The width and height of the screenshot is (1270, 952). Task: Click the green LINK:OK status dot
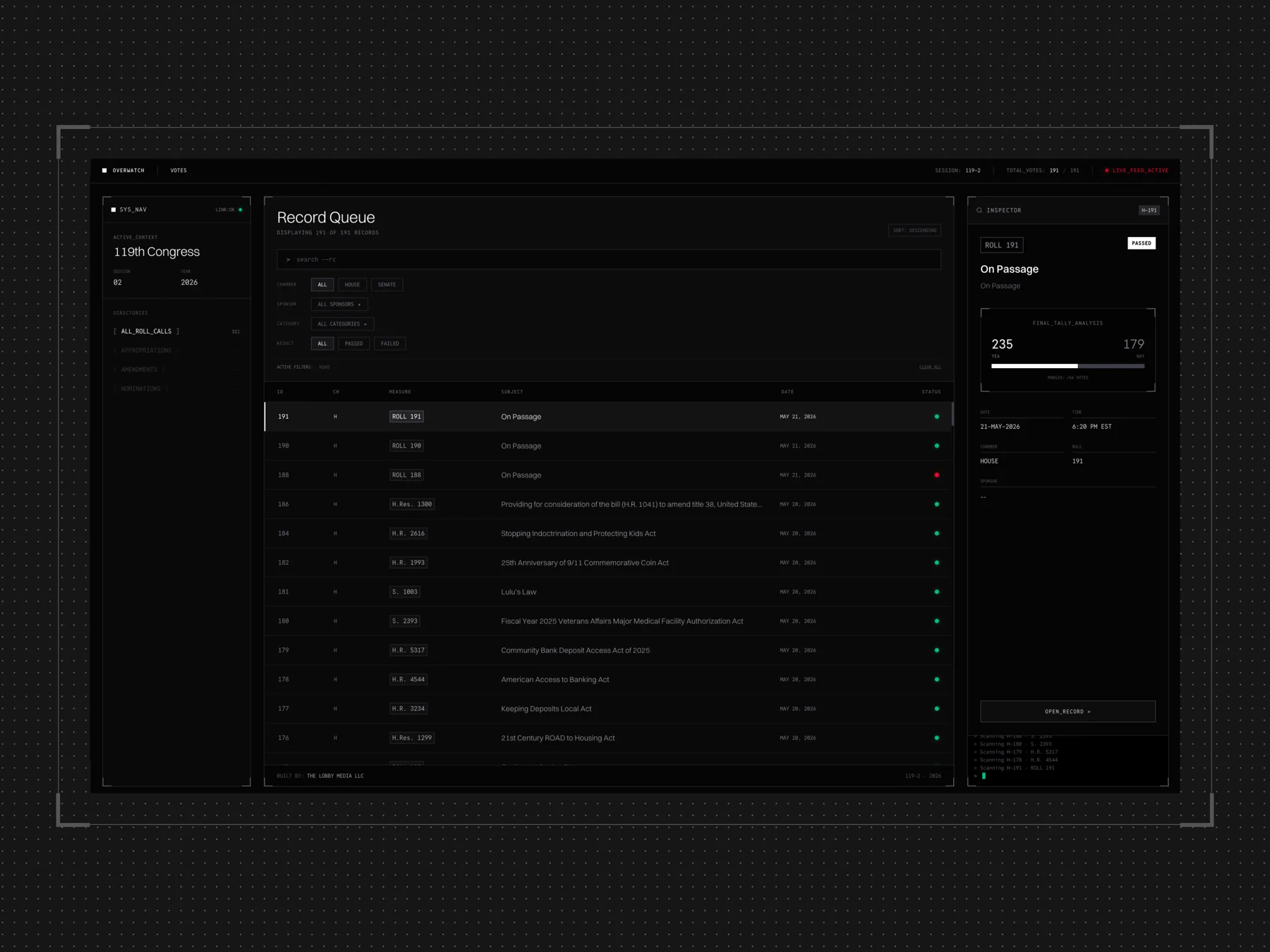241,209
